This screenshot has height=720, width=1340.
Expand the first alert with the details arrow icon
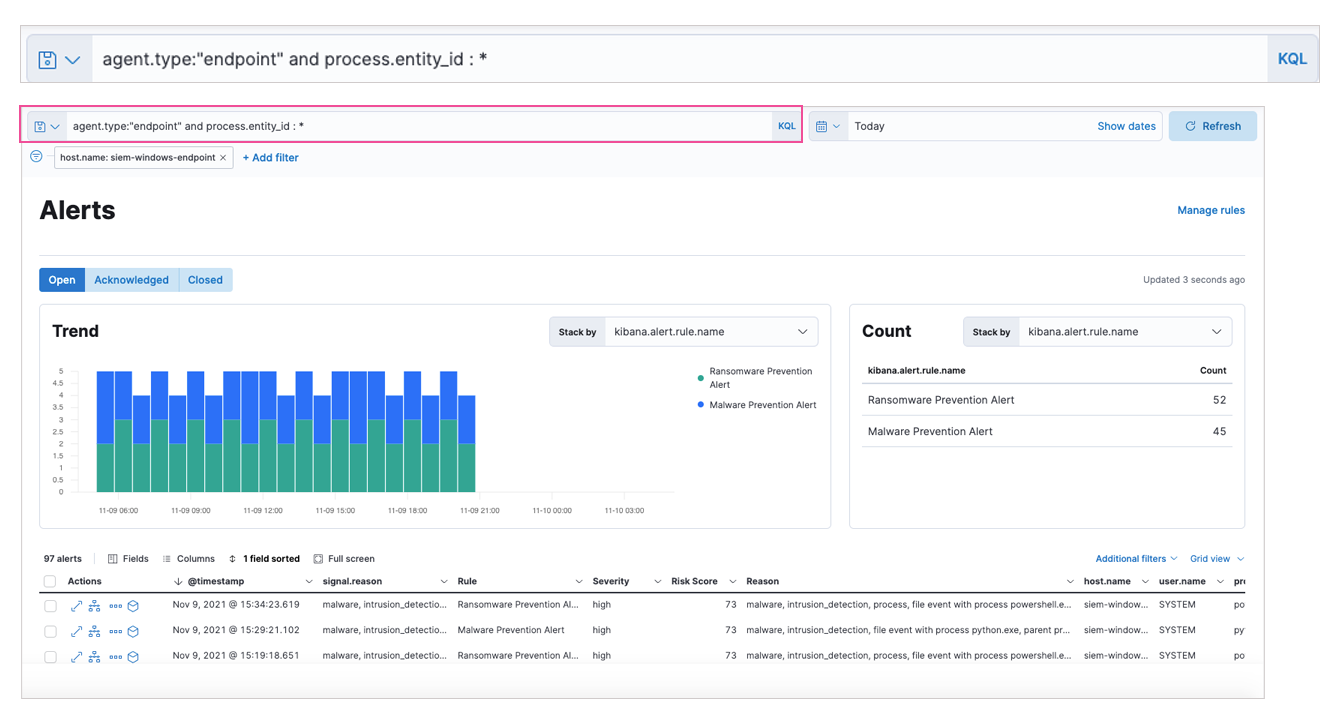pos(77,605)
